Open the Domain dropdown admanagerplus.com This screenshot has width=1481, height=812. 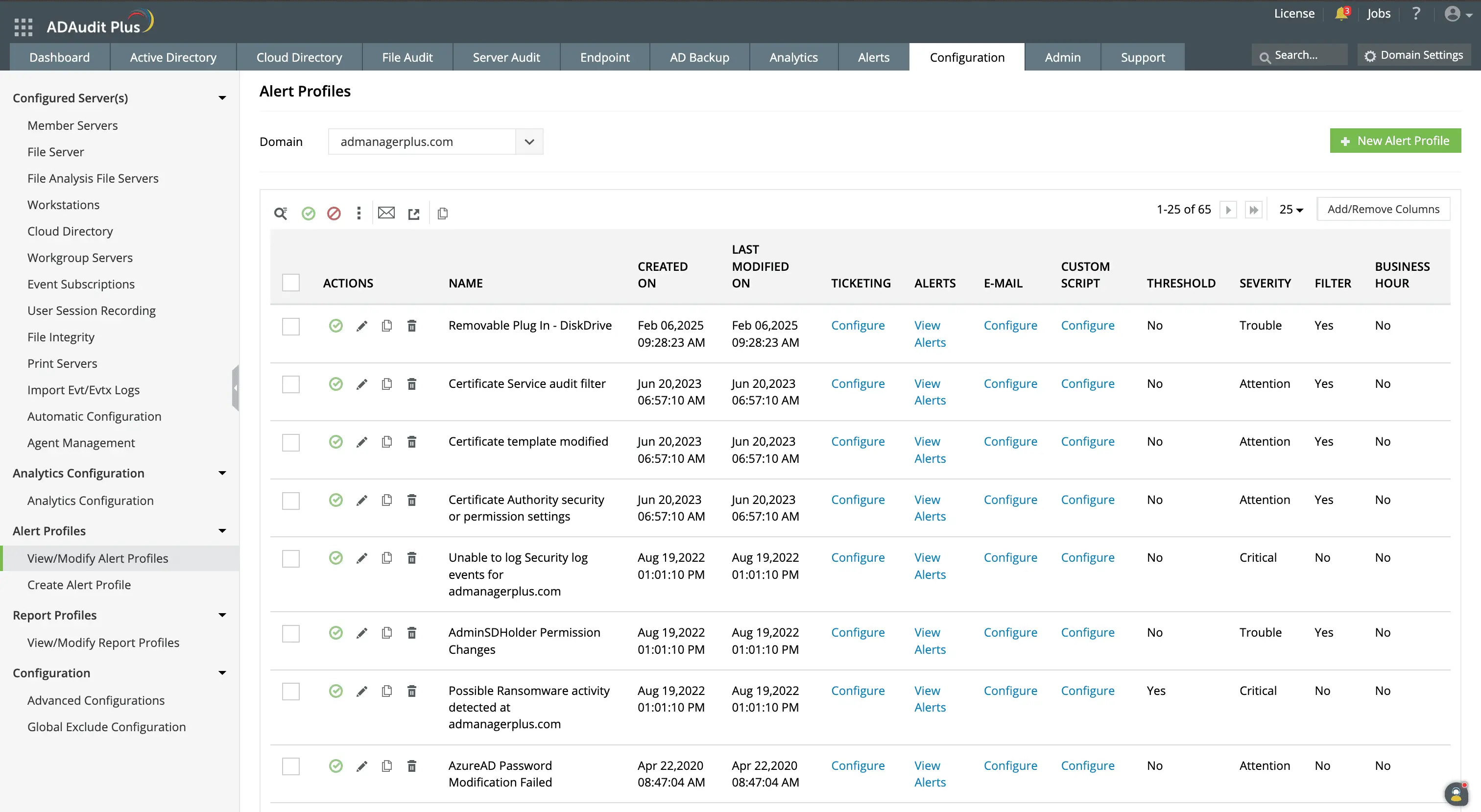[x=435, y=142]
